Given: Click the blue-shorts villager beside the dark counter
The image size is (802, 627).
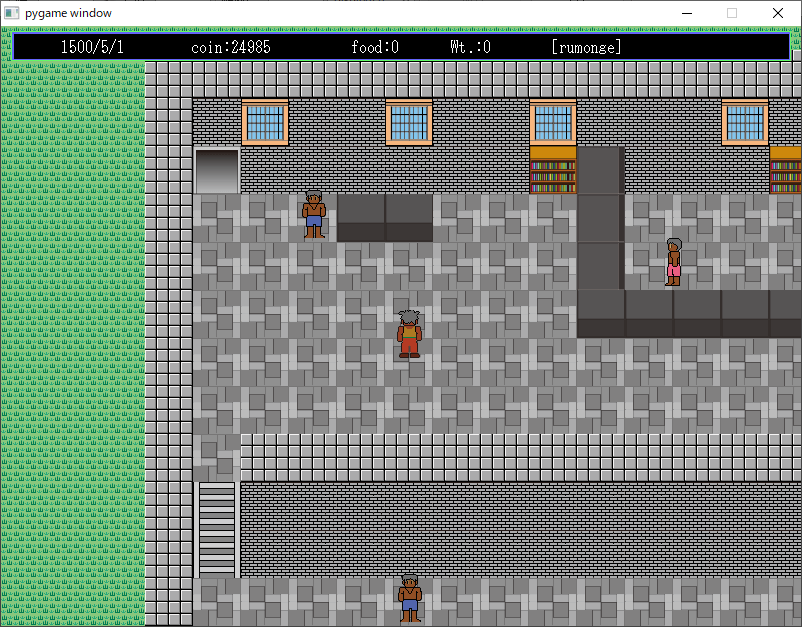Looking at the screenshot, I should point(314,214).
